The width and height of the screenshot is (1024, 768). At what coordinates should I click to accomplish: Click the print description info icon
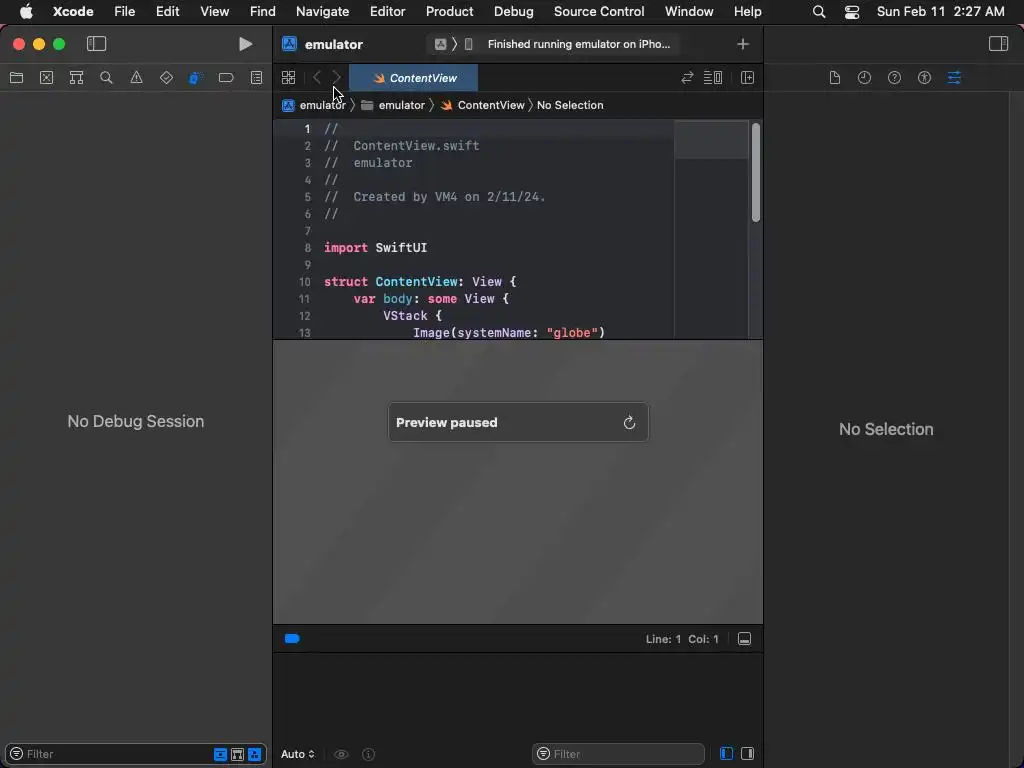coord(368,754)
